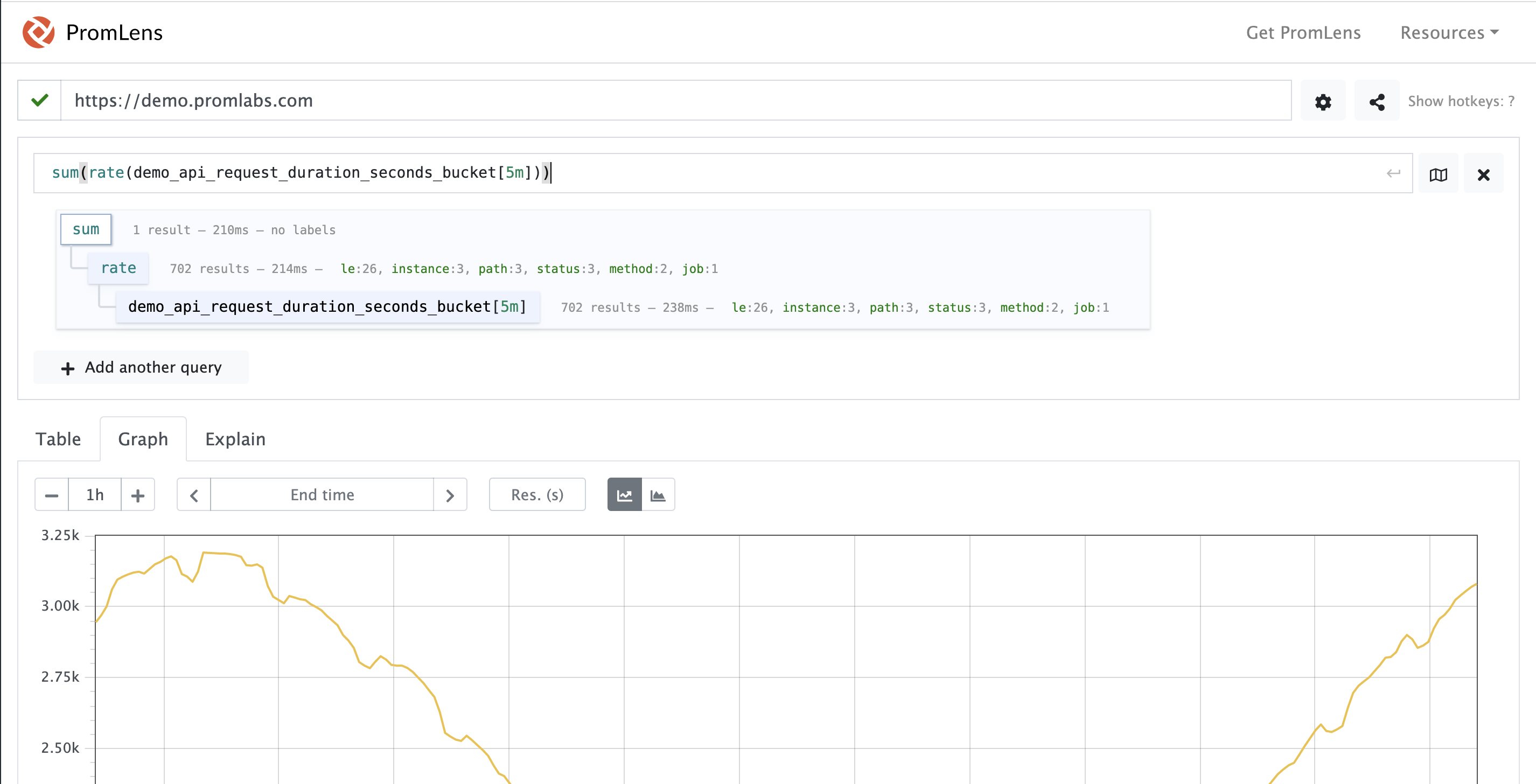
Task: Switch to line chart mode
Action: [624, 494]
